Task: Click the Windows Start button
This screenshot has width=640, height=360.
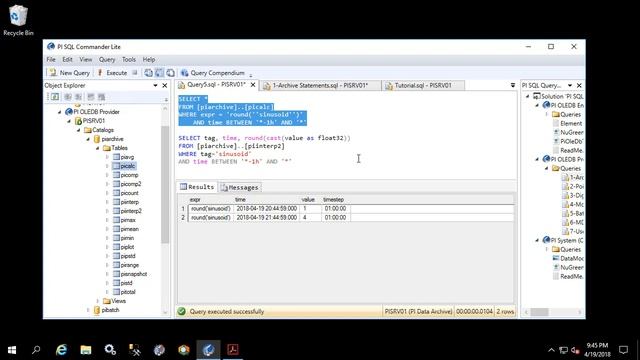Action: click(12, 350)
